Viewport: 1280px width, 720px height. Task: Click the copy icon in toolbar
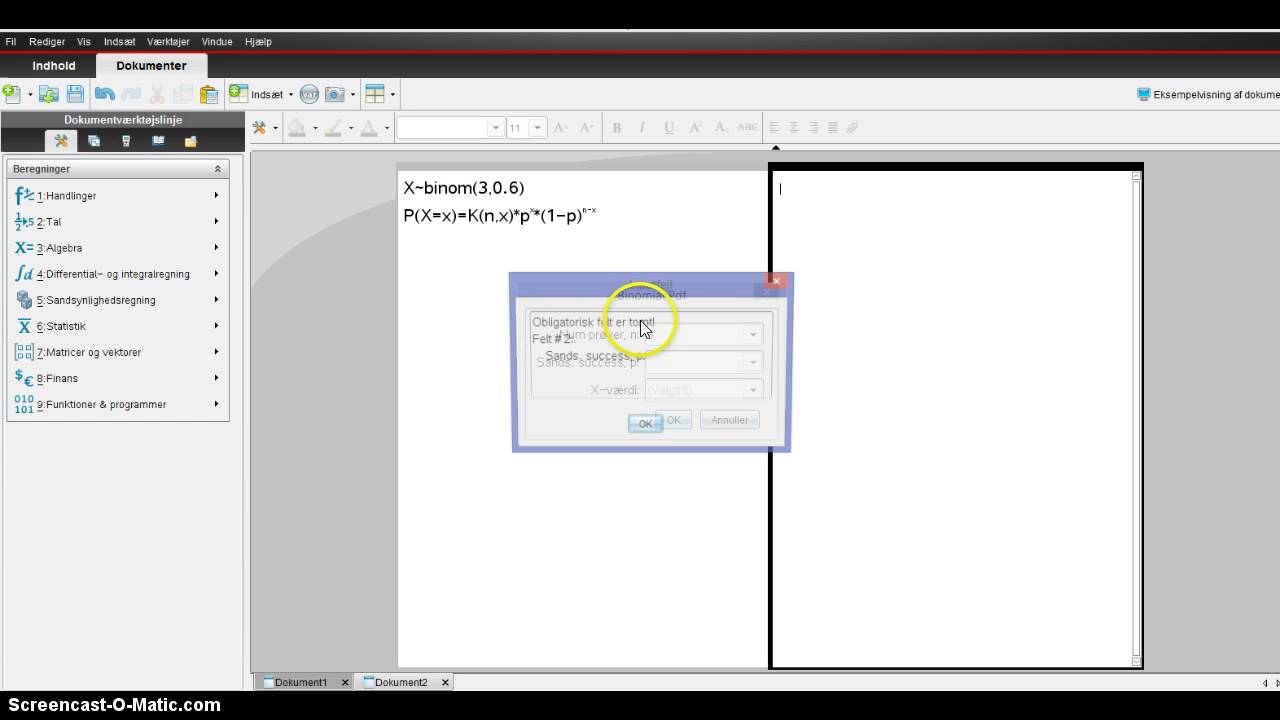183,94
